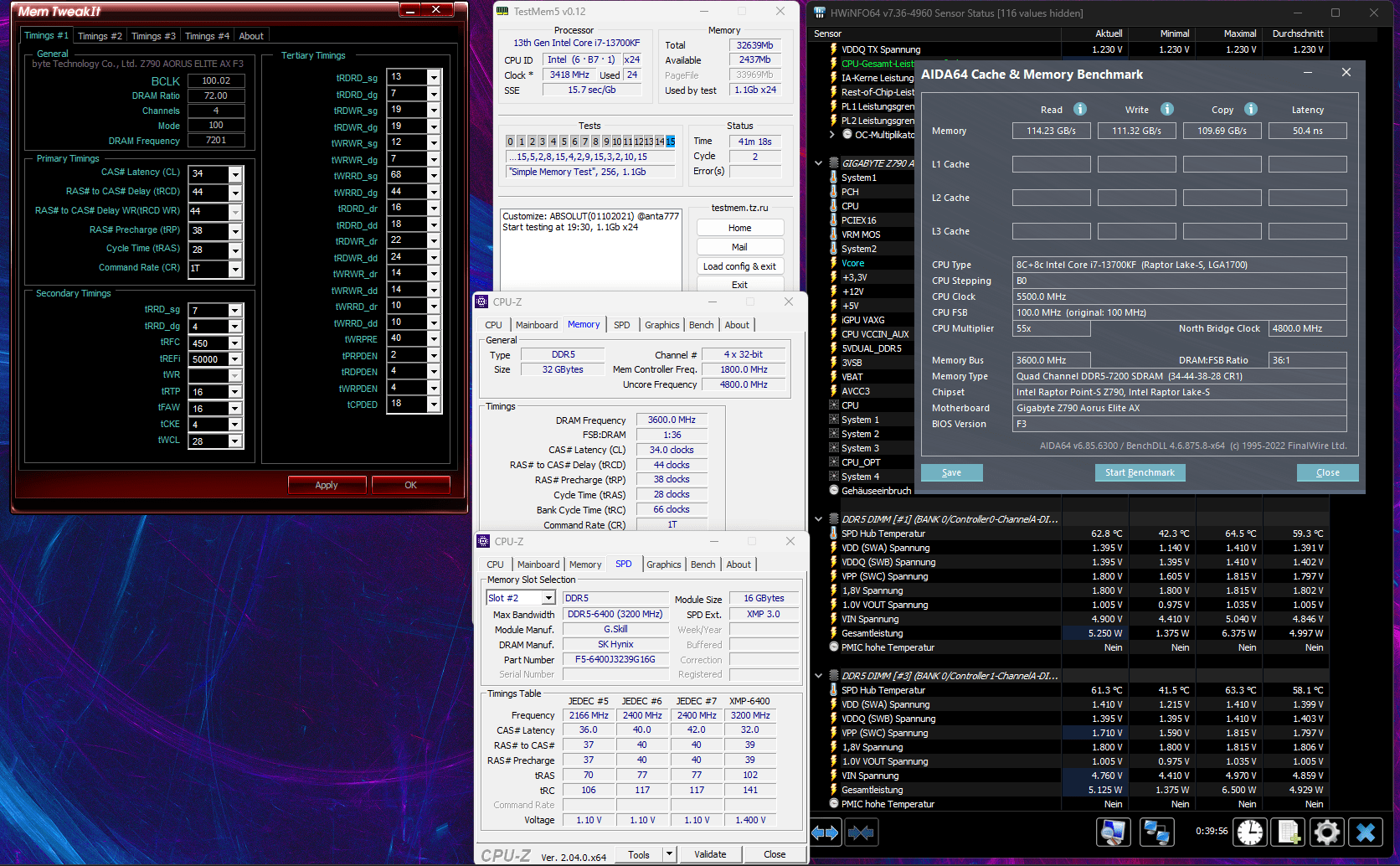The image size is (1400, 866).
Task: Switch to Timings #2 tab
Action: click(x=100, y=36)
